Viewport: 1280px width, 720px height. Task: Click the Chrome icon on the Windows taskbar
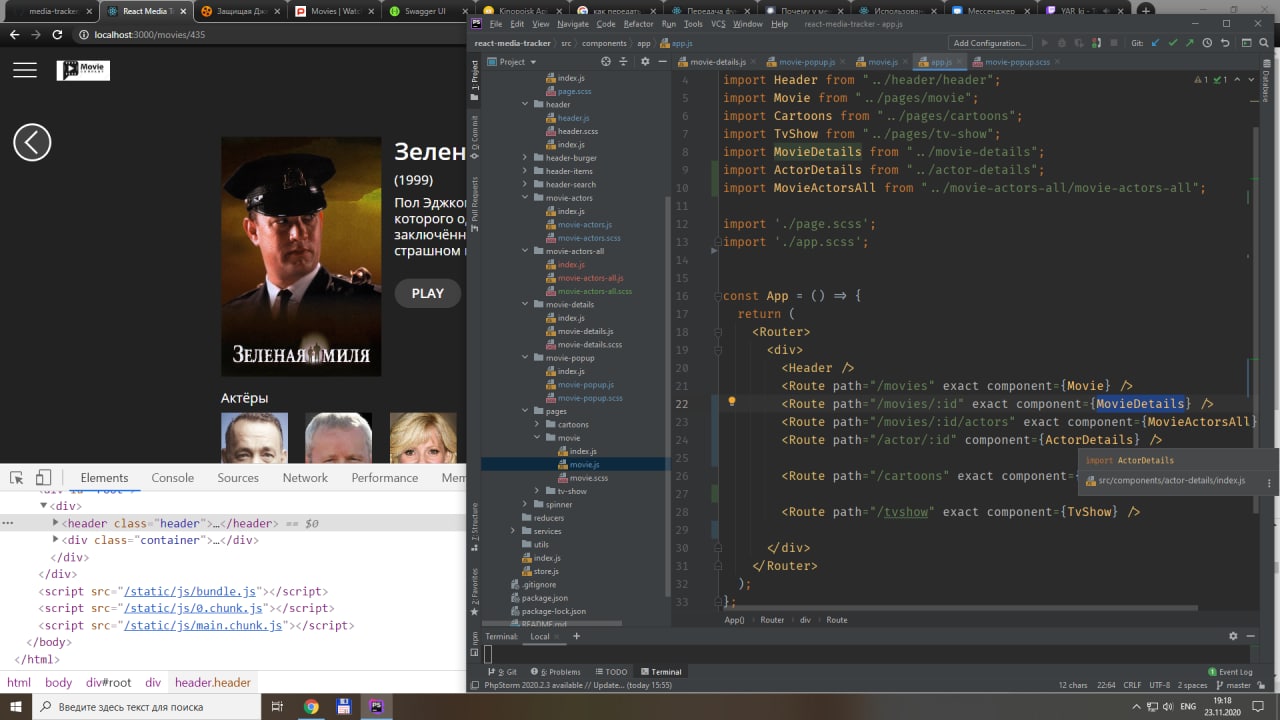(x=311, y=707)
